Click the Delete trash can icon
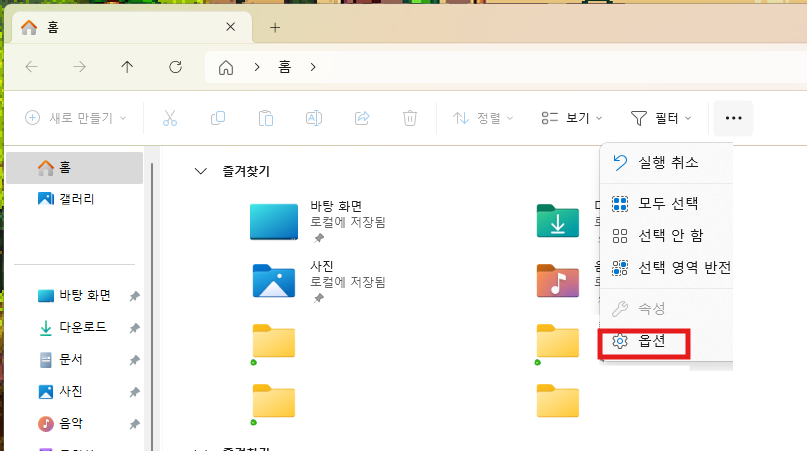 click(410, 118)
